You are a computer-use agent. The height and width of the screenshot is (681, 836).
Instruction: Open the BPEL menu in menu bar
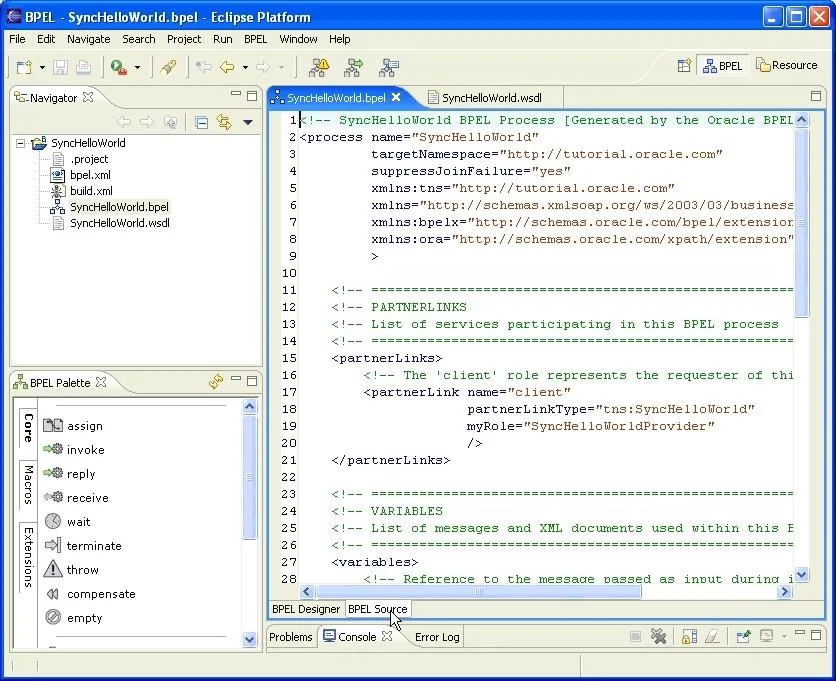(255, 39)
